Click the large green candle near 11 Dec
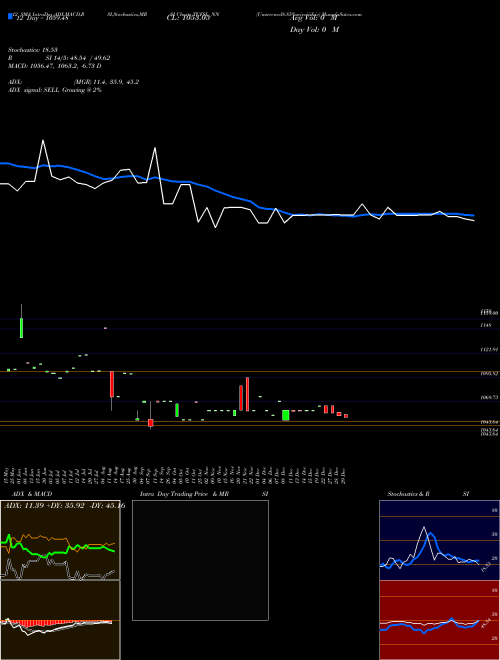The width and height of the screenshot is (500, 660). coord(285,415)
